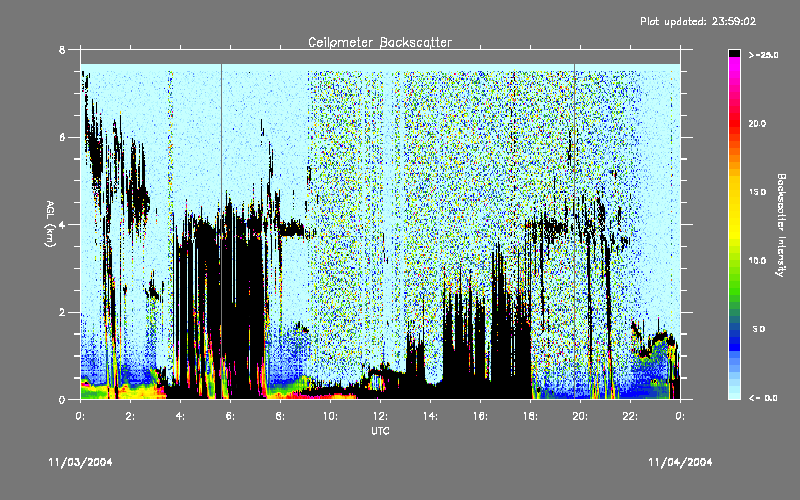Click the x-axis label '22:'
800x500 pixels.
(x=630, y=416)
